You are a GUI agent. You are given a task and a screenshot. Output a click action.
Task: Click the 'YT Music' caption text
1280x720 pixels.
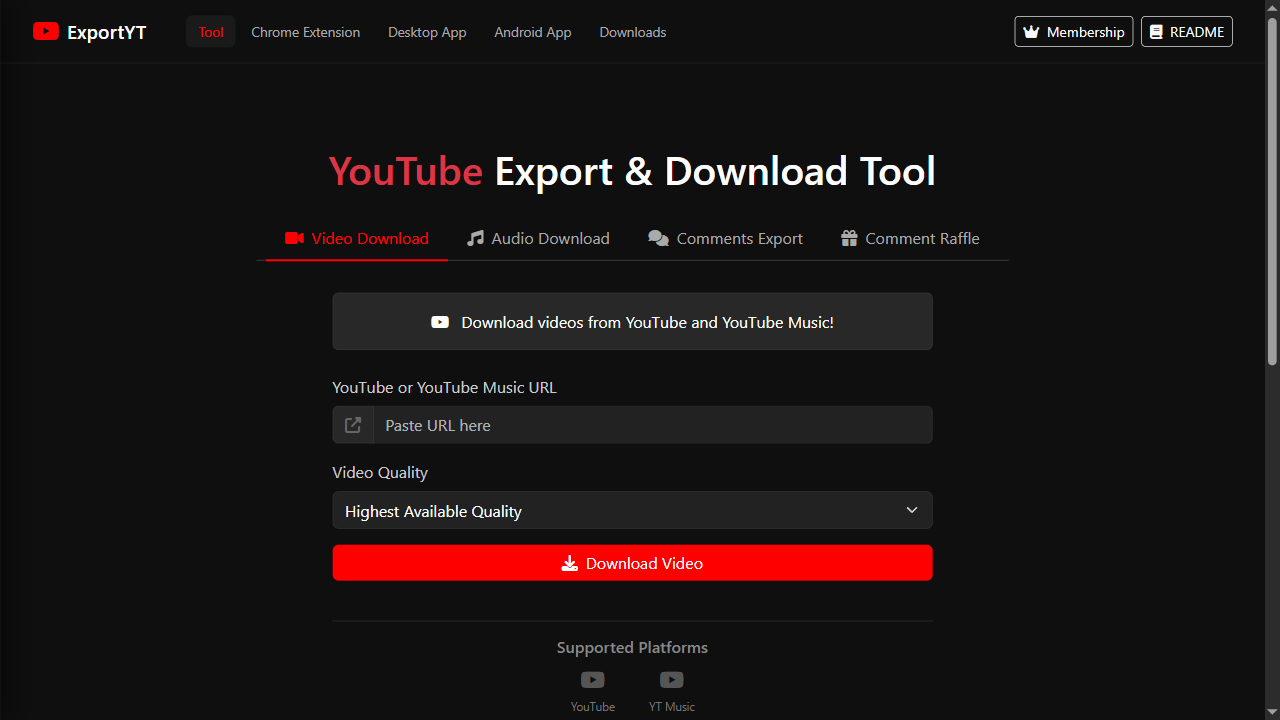click(x=672, y=707)
